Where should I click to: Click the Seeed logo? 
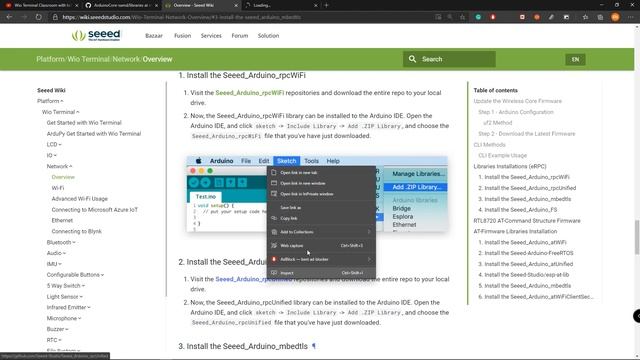coord(96,36)
